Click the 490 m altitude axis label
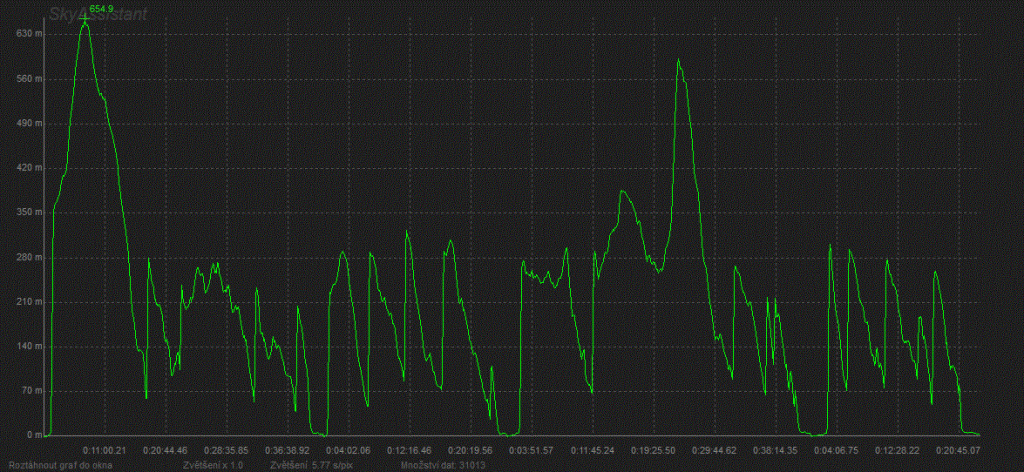Viewport: 1024px width, 472px height. (24, 124)
